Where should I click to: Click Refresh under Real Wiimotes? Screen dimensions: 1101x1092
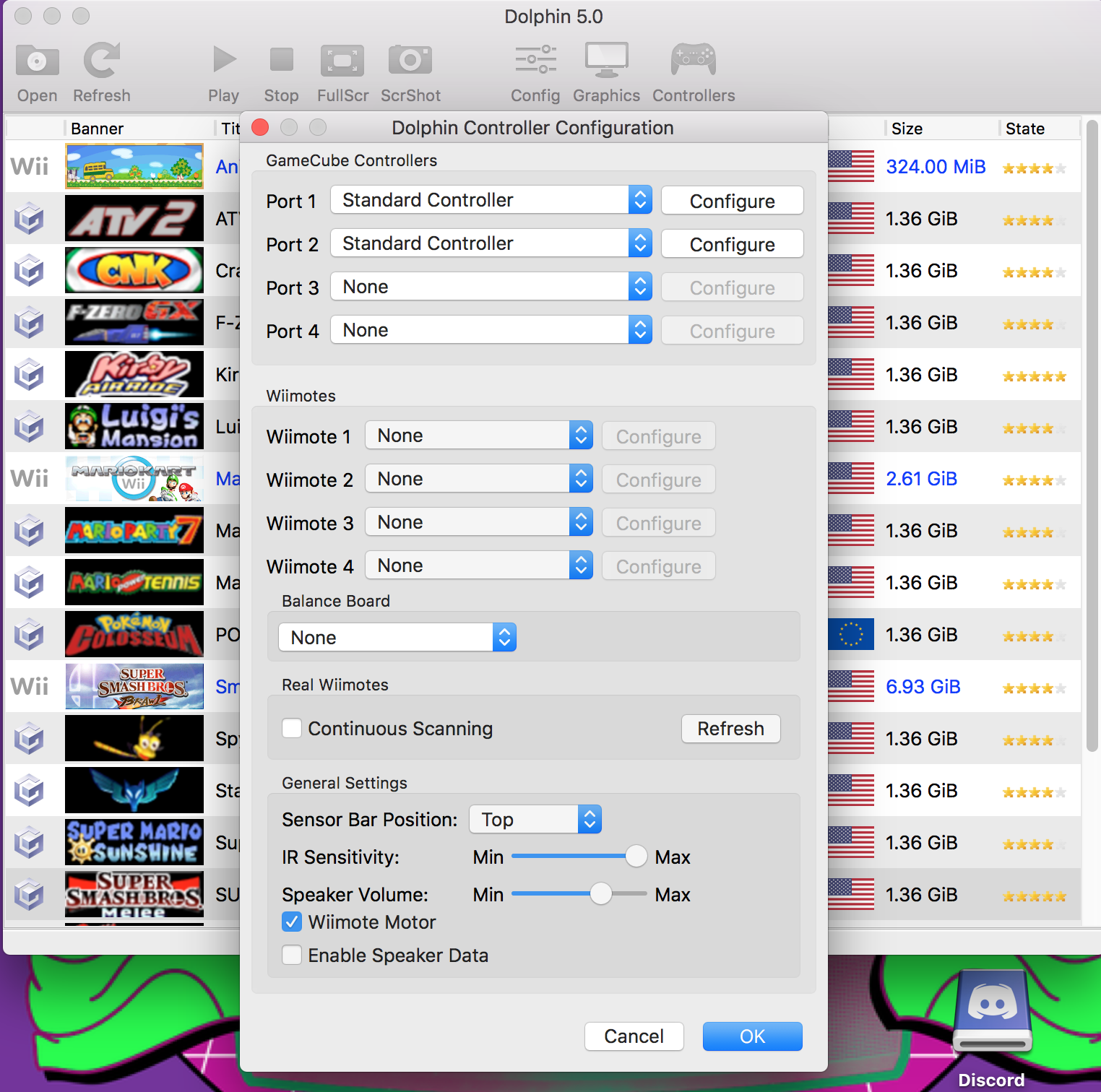pyautogui.click(x=730, y=729)
